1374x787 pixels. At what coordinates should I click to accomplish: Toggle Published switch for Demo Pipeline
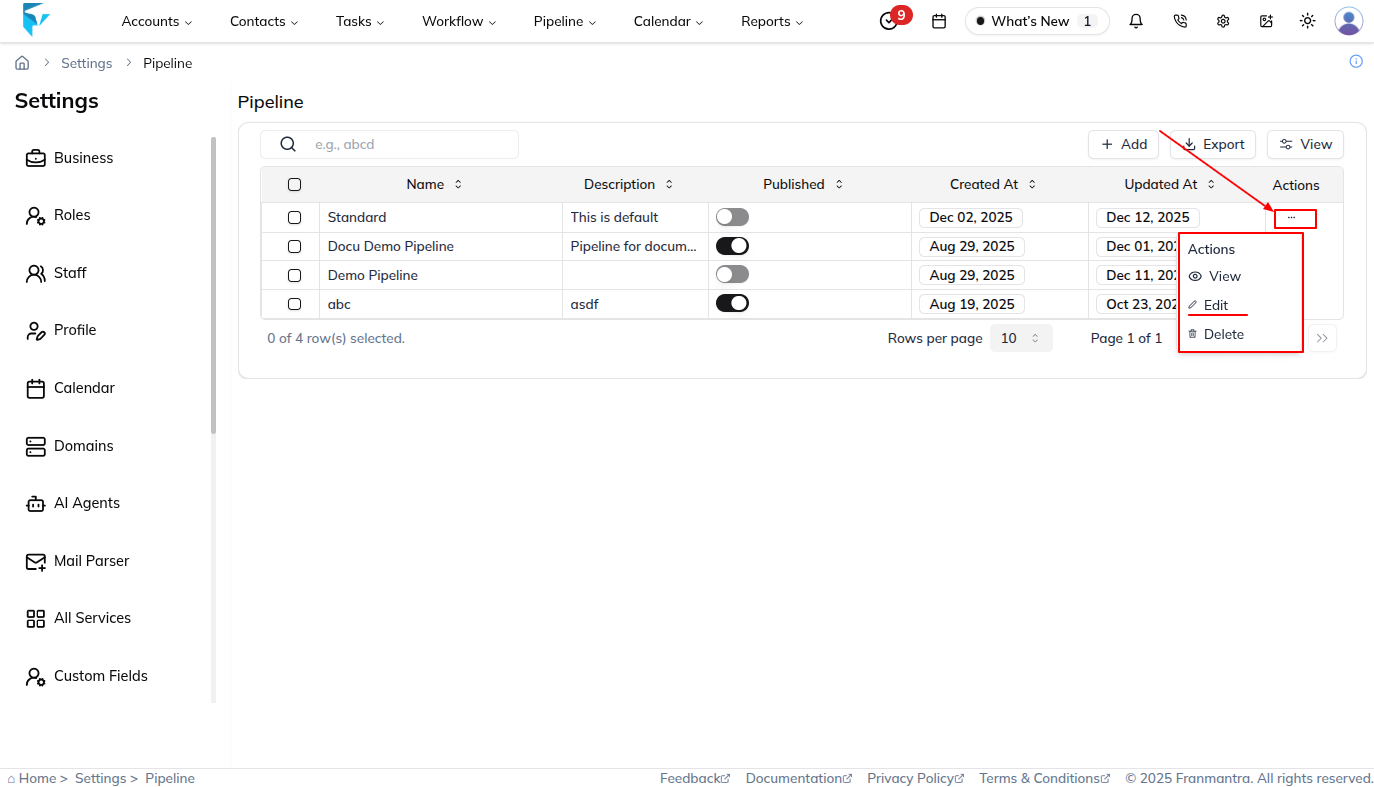[x=732, y=275]
